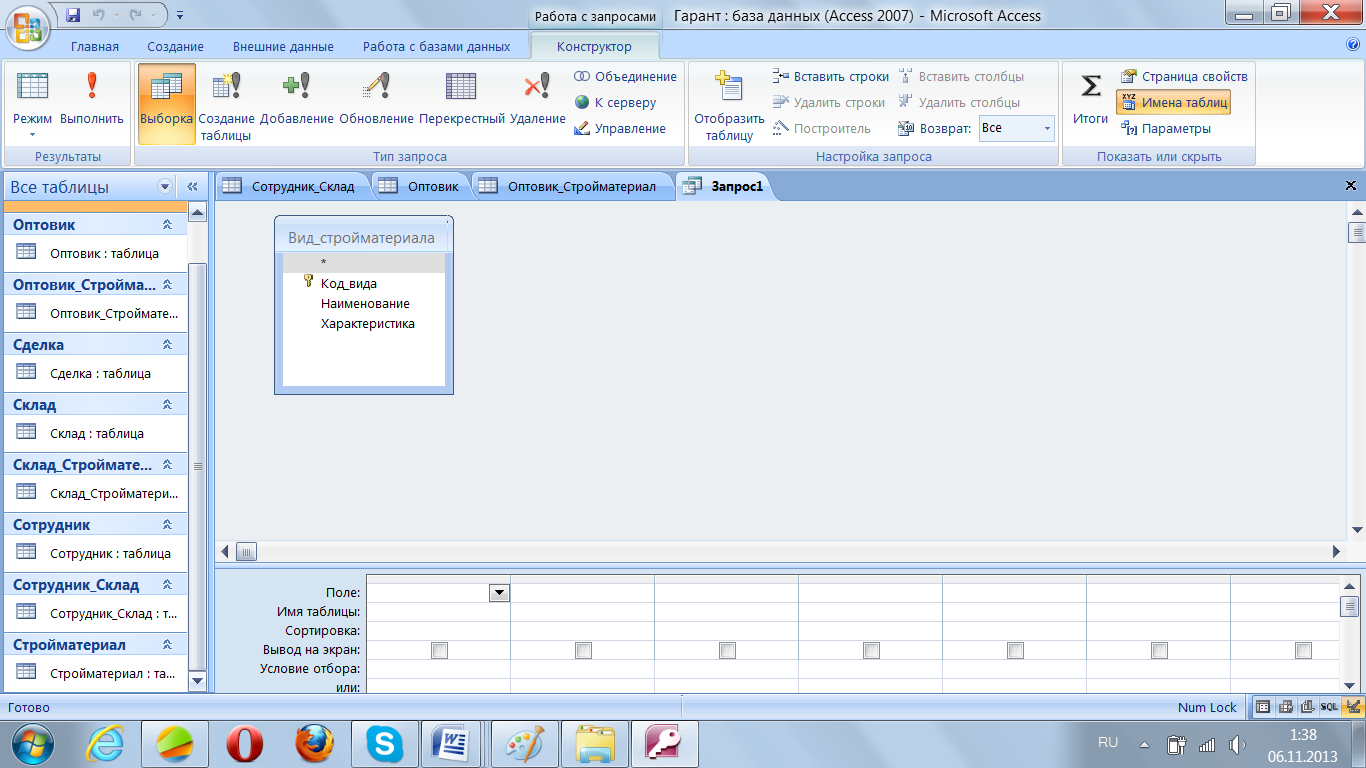Open the Все таблицы navigation dropdown

(x=165, y=187)
